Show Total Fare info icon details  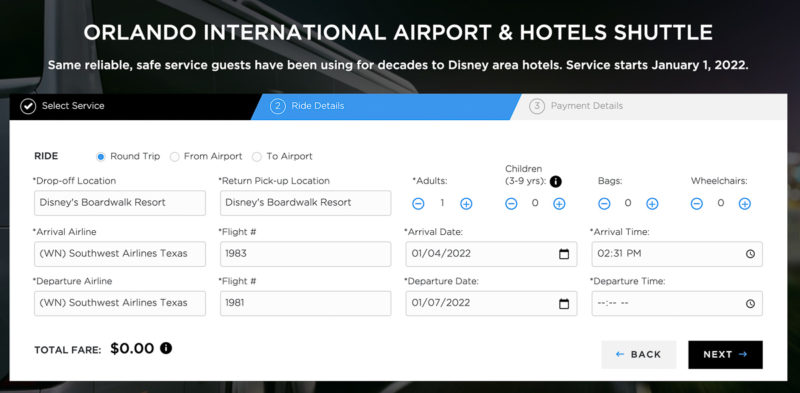166,348
